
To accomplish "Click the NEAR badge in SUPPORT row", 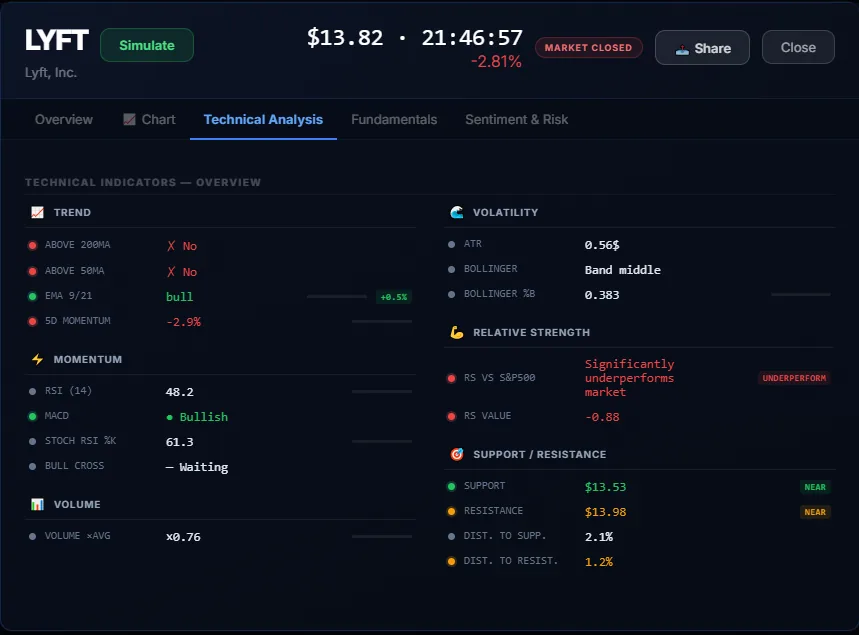I will pyautogui.click(x=815, y=487).
